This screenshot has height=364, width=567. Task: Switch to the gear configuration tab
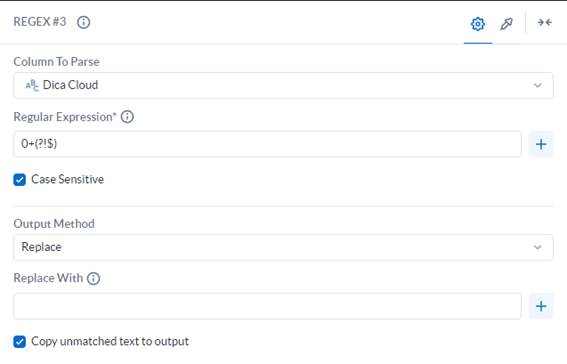[x=478, y=24]
